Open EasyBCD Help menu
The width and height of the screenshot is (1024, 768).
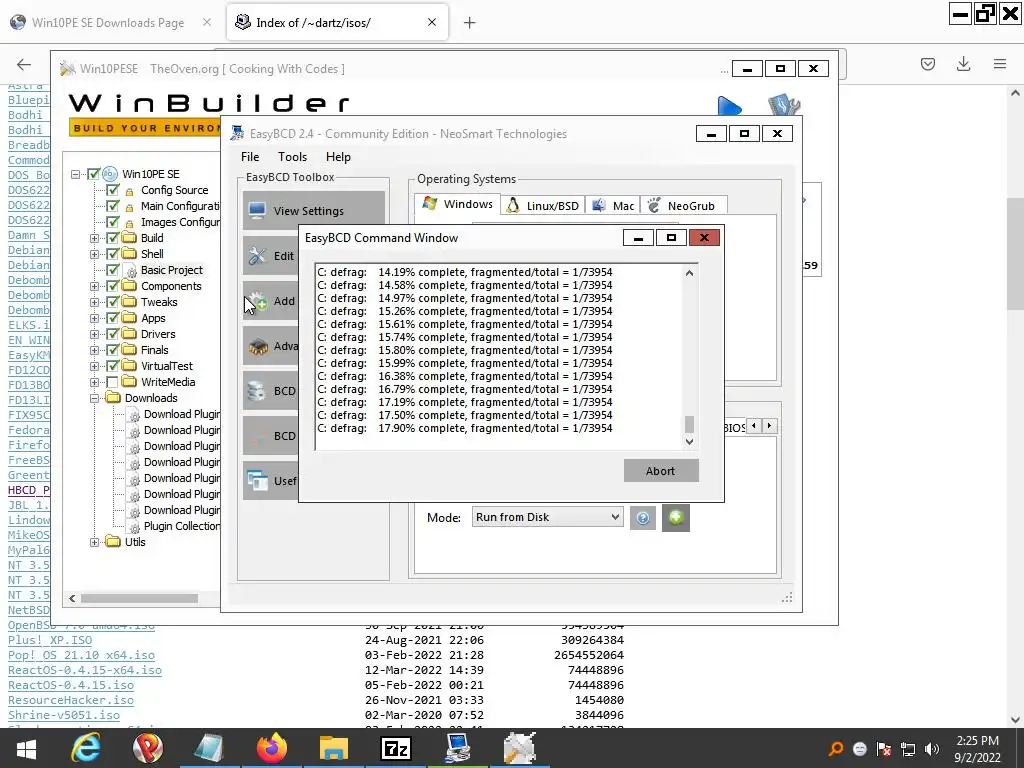[338, 157]
